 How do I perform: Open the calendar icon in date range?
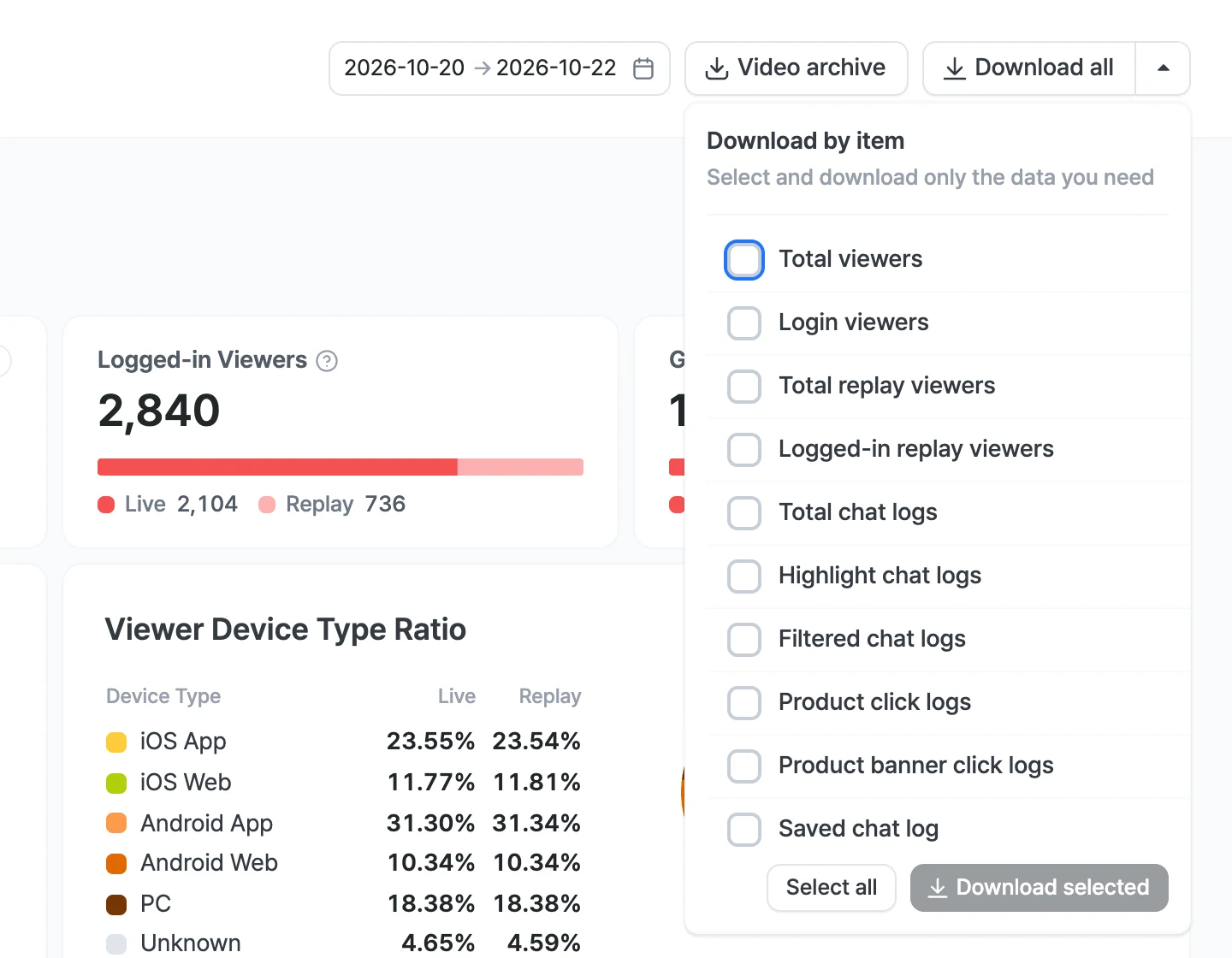coord(643,68)
